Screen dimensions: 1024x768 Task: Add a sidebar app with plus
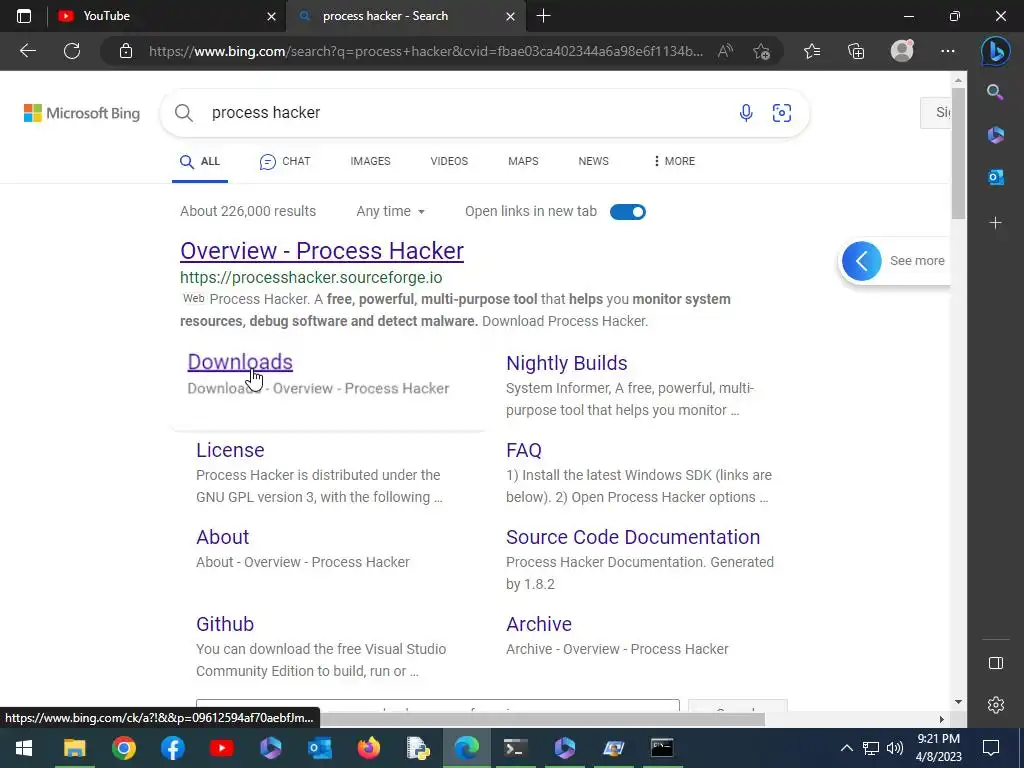pyautogui.click(x=995, y=223)
